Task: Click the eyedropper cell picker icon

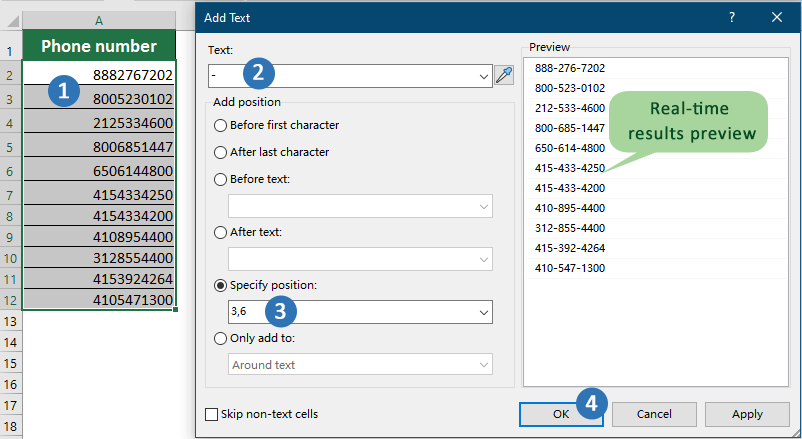Action: tap(507, 75)
